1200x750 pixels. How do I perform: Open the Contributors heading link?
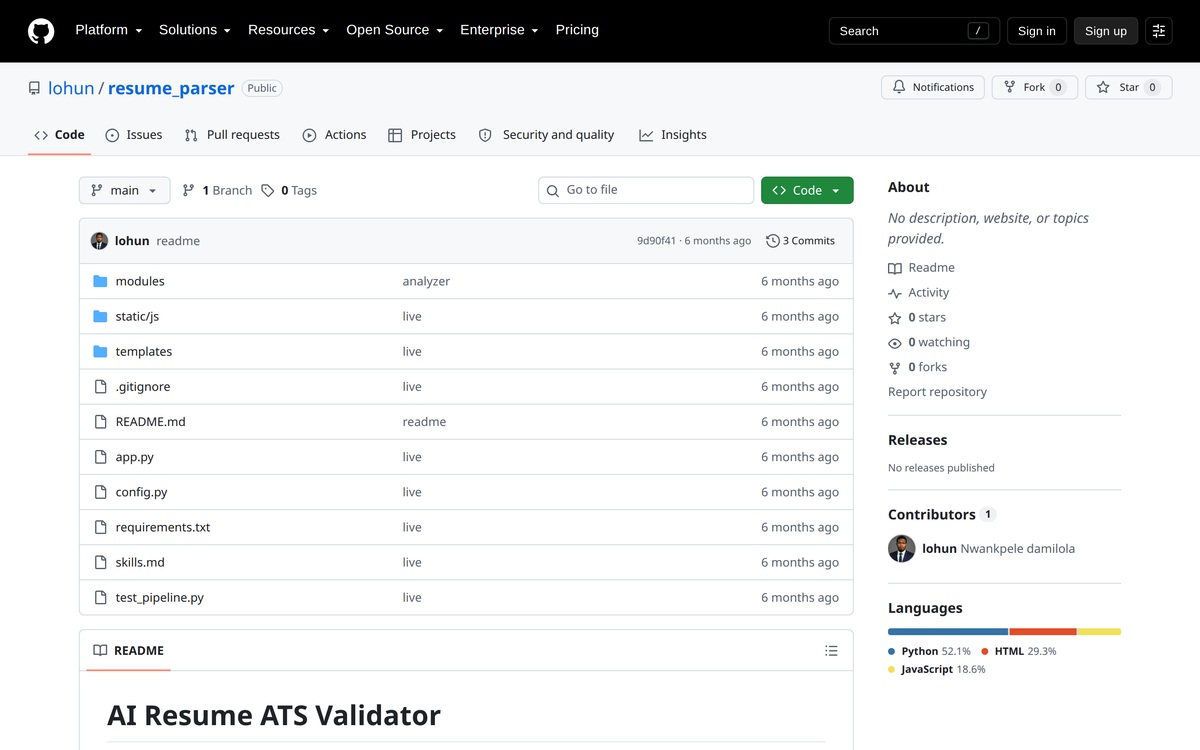point(942,514)
